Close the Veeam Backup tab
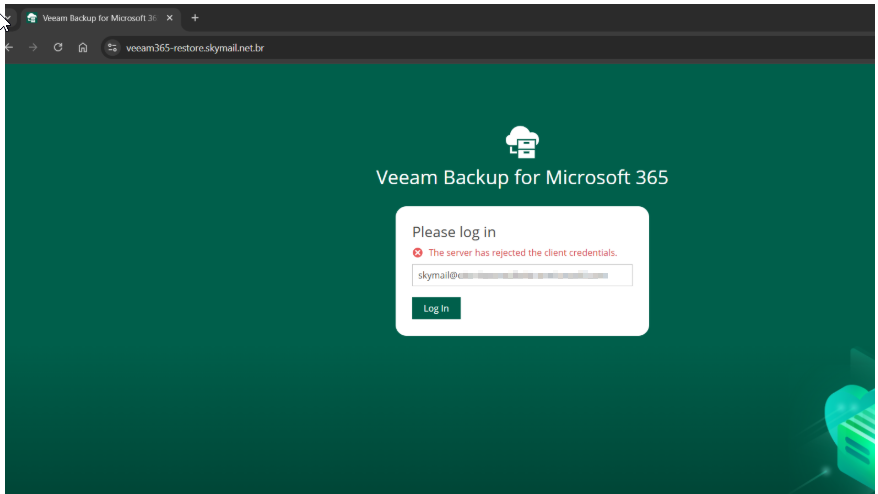The image size is (878, 494). coord(168,18)
